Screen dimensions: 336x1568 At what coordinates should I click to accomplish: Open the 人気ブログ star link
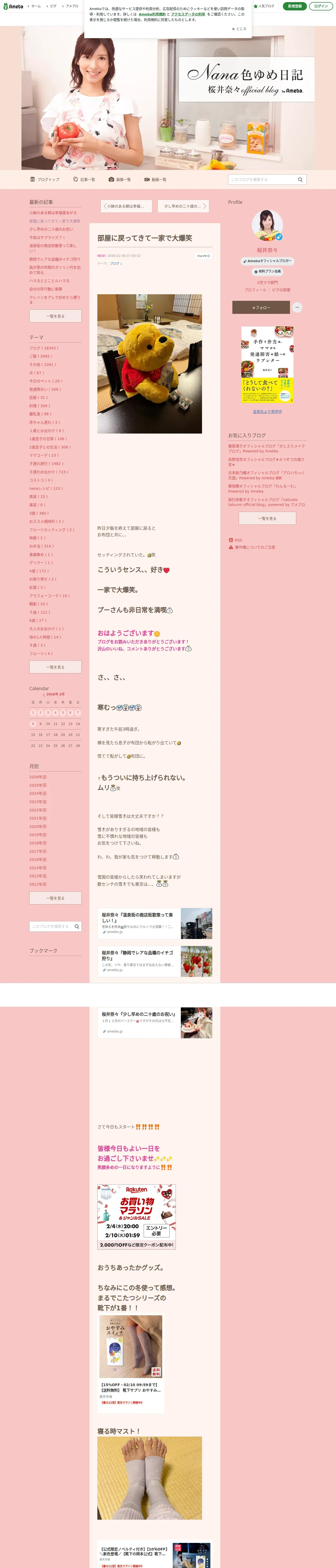pyautogui.click(x=264, y=6)
